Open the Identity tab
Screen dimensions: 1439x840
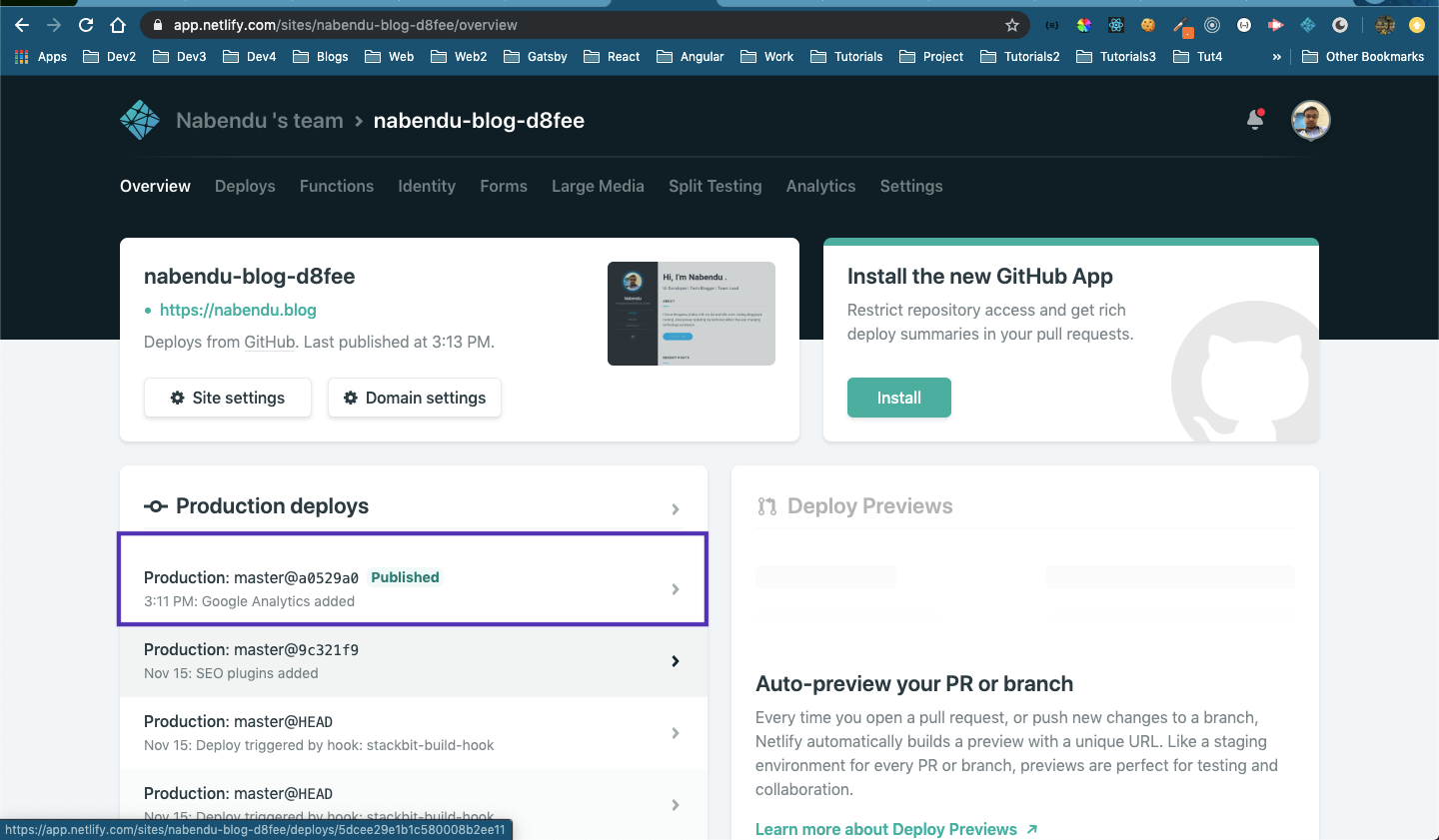click(x=427, y=186)
